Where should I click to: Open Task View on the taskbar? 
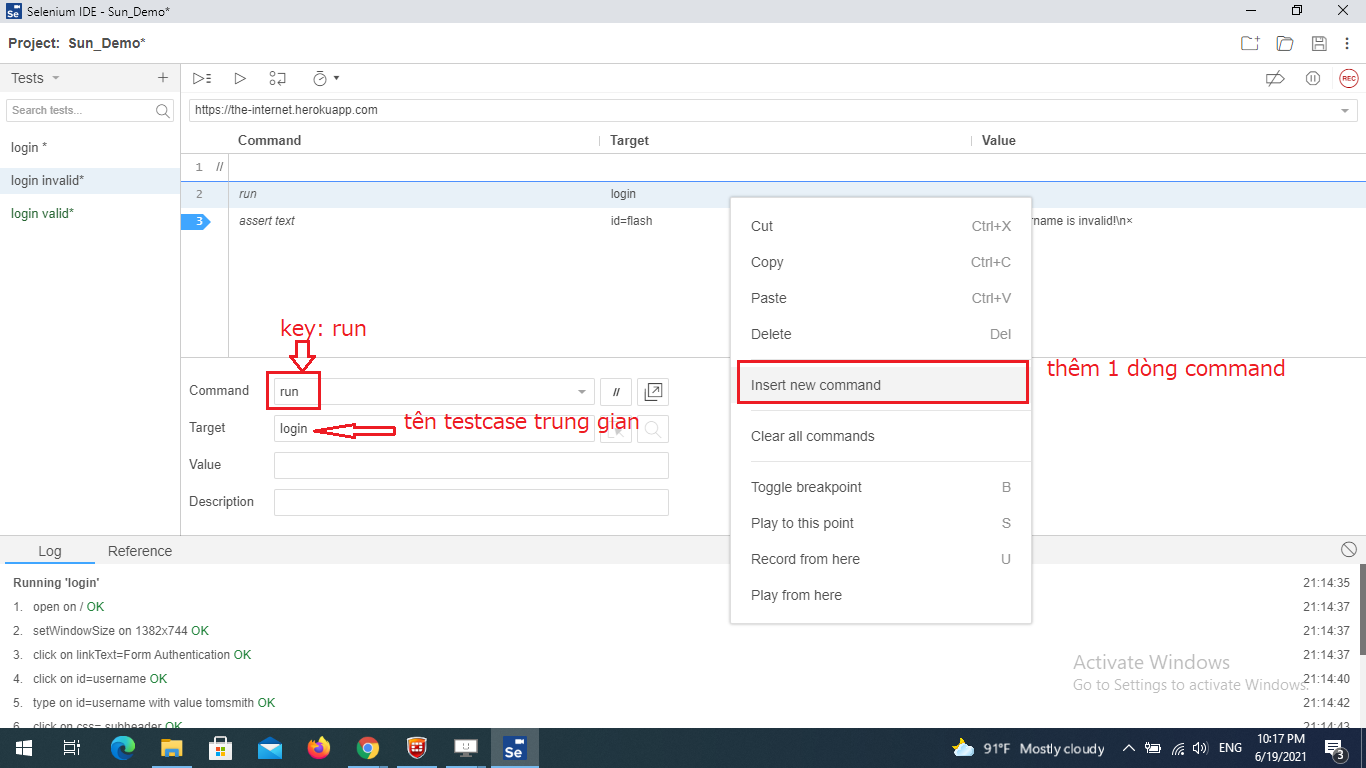click(x=71, y=748)
